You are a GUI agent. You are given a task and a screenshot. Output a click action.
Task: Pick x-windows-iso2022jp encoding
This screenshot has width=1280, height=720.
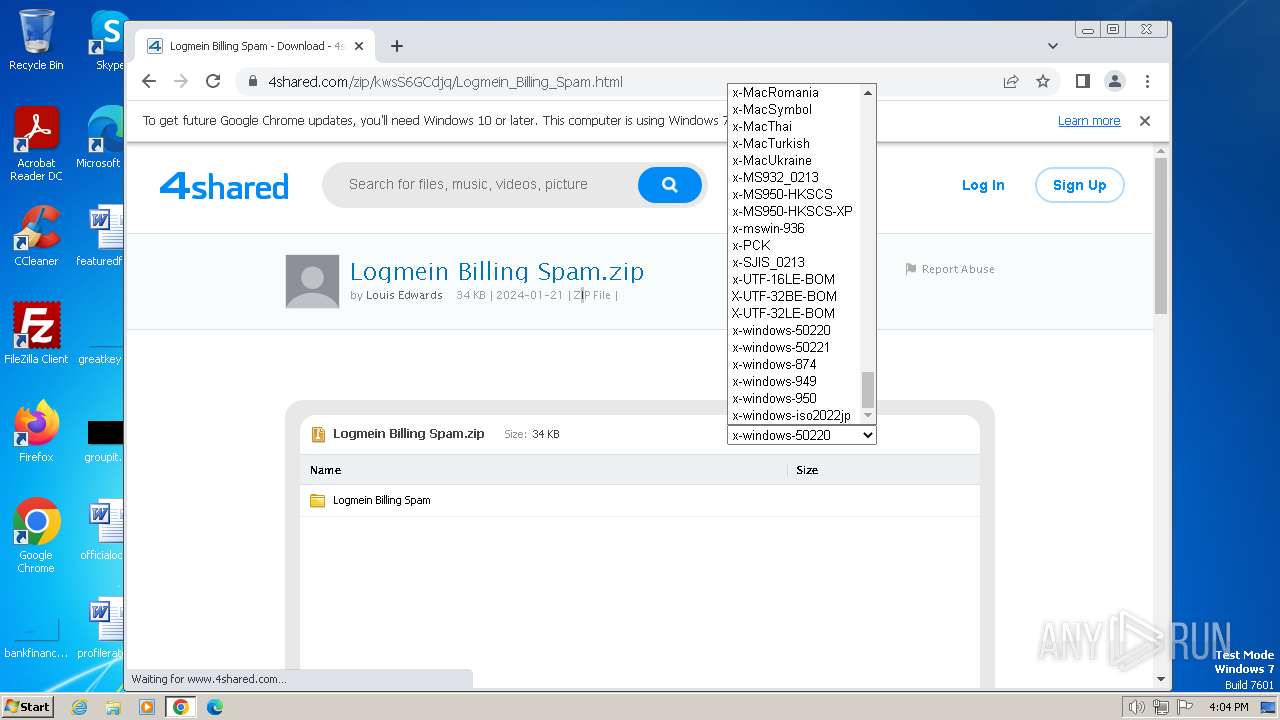point(794,415)
